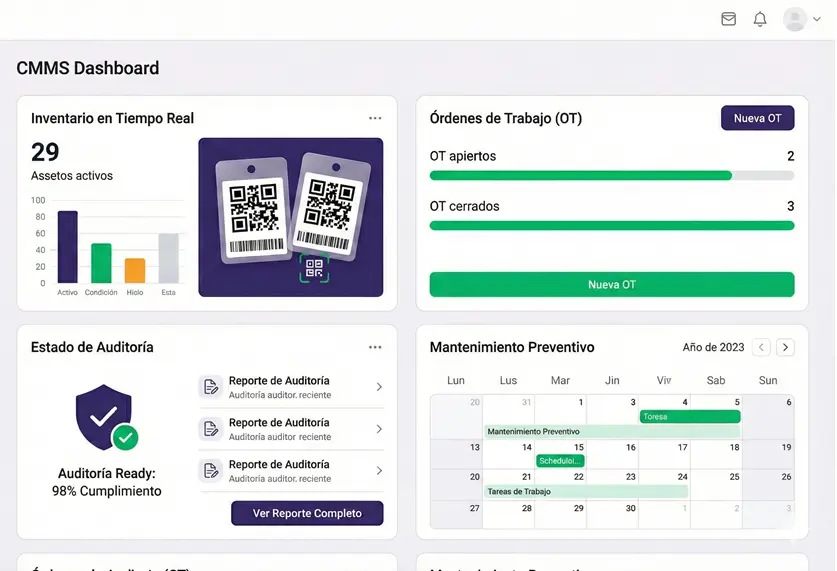
Task: Click the OT apiertos progress bar
Action: [612, 176]
